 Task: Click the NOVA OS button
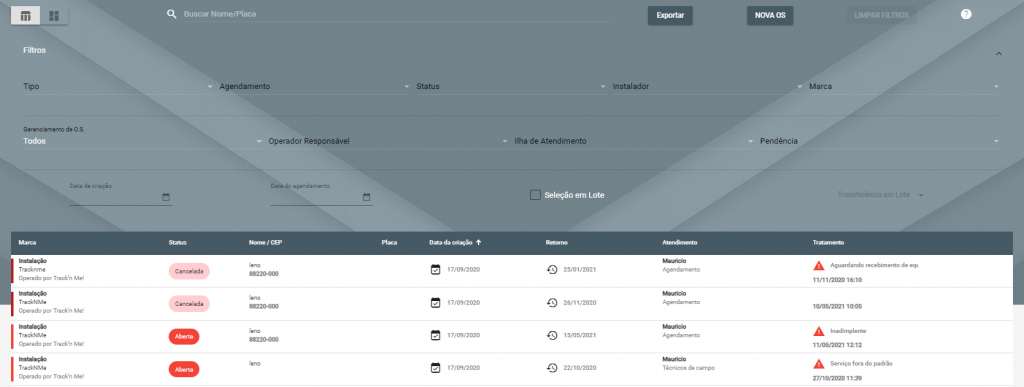770,16
